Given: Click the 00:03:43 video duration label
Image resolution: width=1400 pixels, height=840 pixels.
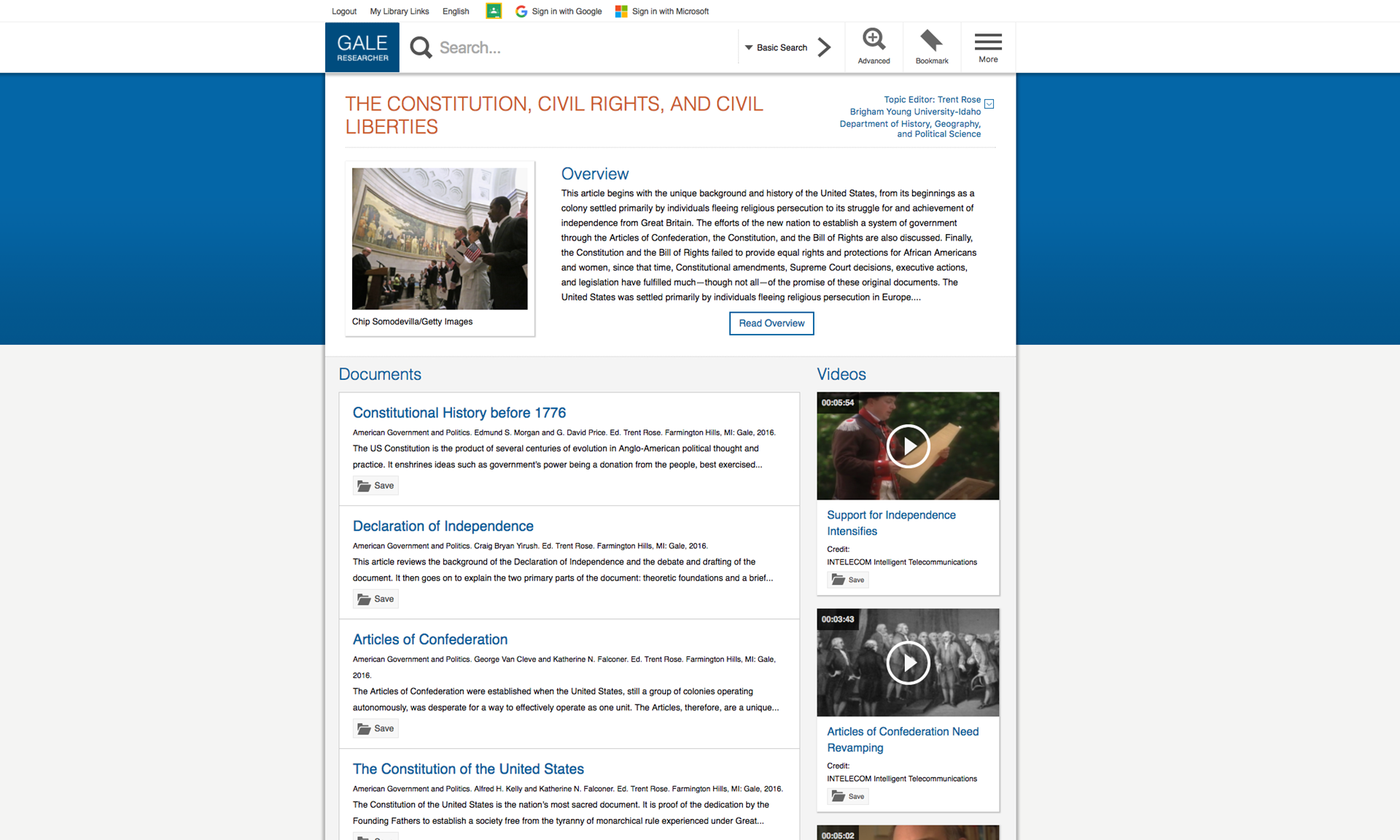Looking at the screenshot, I should pos(837,619).
